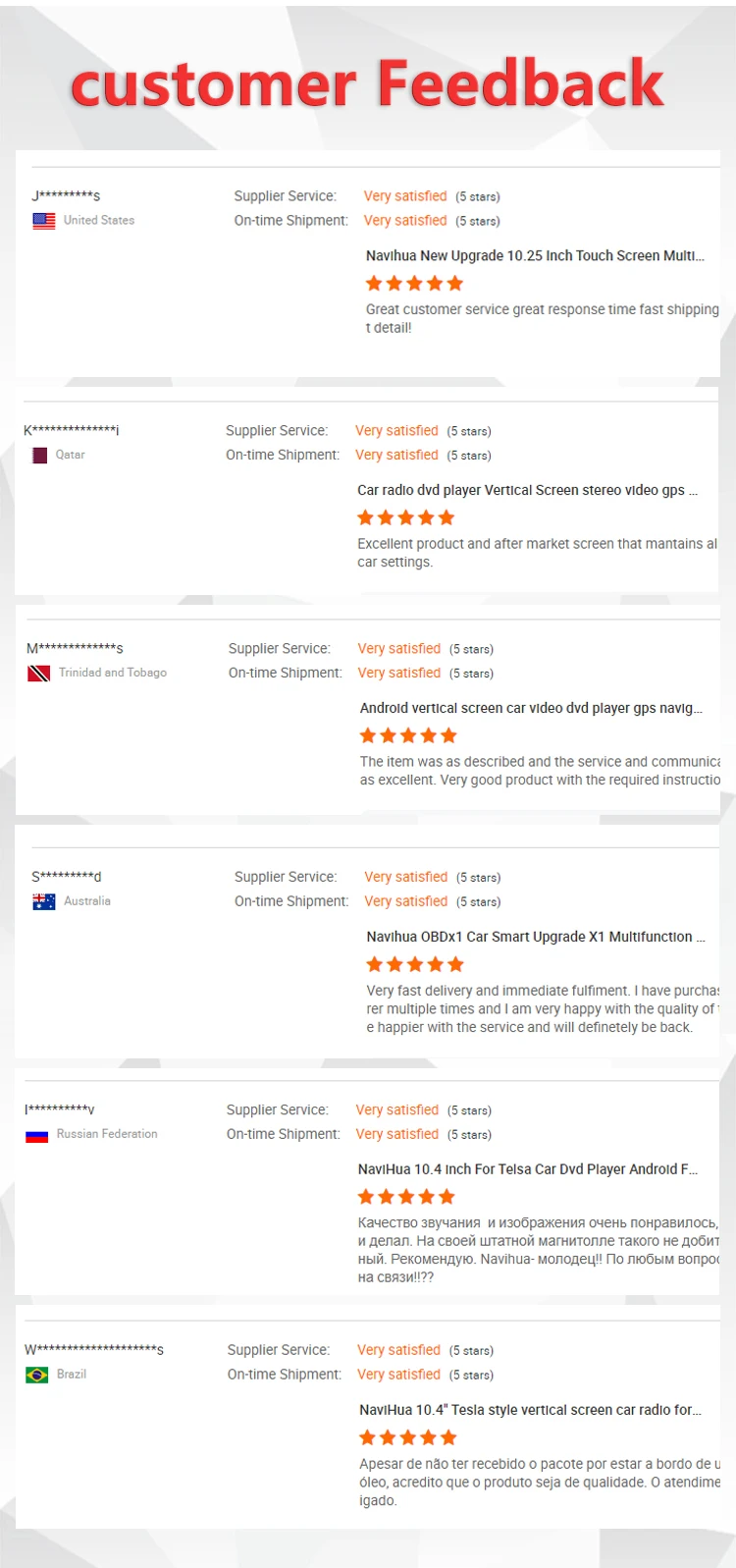Click Very satisfied Supplier Service for Australia review

click(x=405, y=877)
